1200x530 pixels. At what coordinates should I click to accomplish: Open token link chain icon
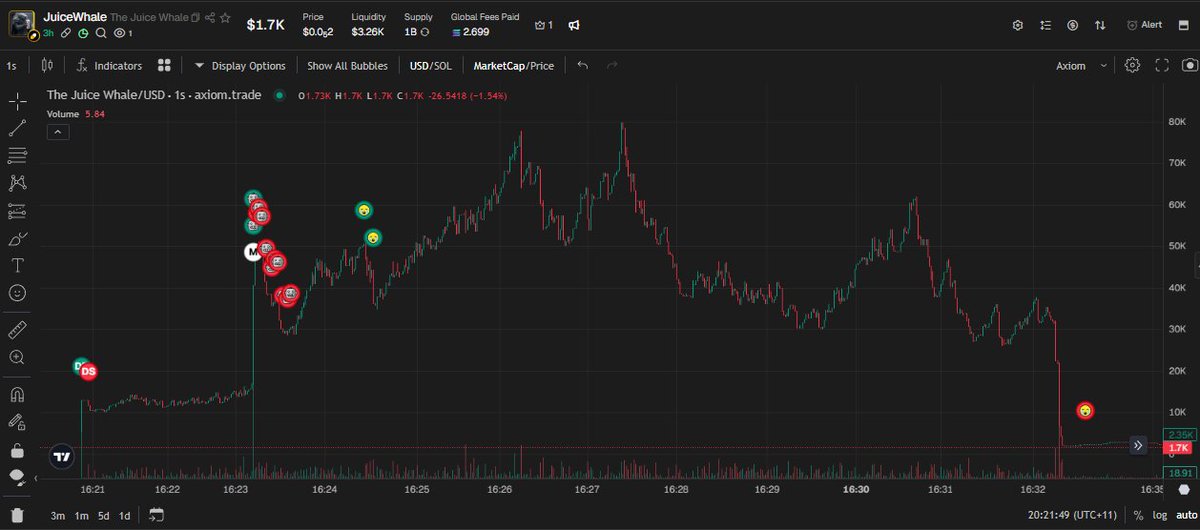(x=66, y=33)
